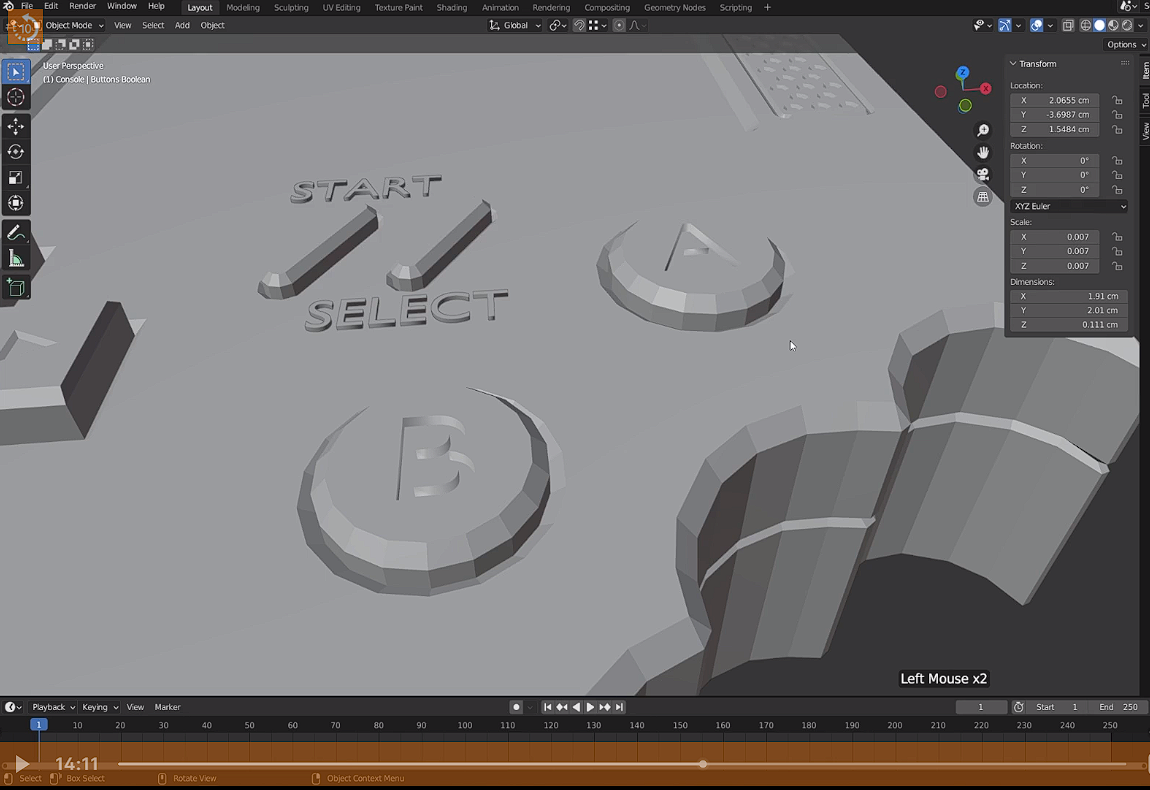The height and width of the screenshot is (790, 1150).
Task: Toggle lock on Scale Z
Action: (1116, 266)
